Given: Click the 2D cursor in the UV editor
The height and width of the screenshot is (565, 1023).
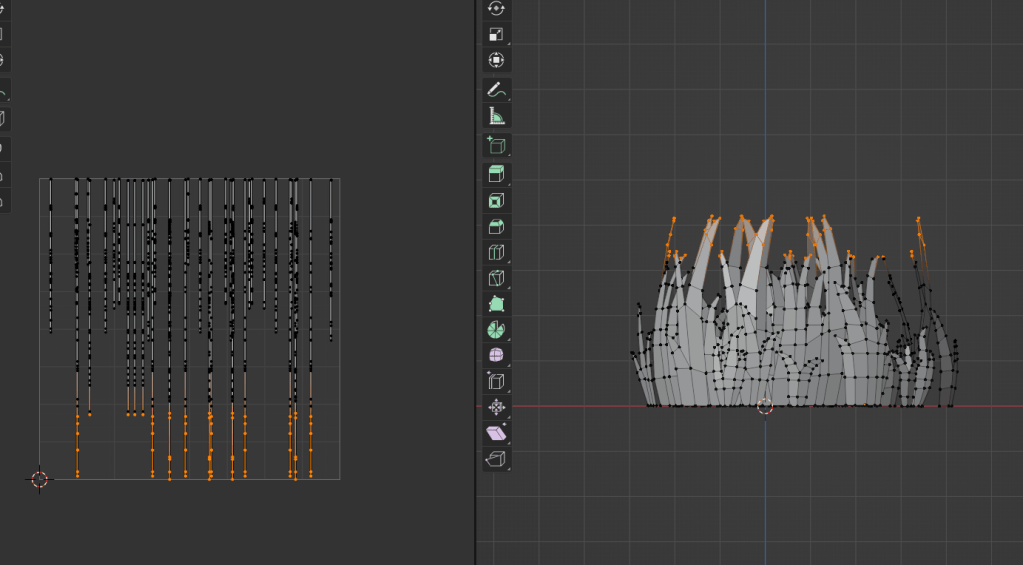Looking at the screenshot, I should click(x=39, y=480).
